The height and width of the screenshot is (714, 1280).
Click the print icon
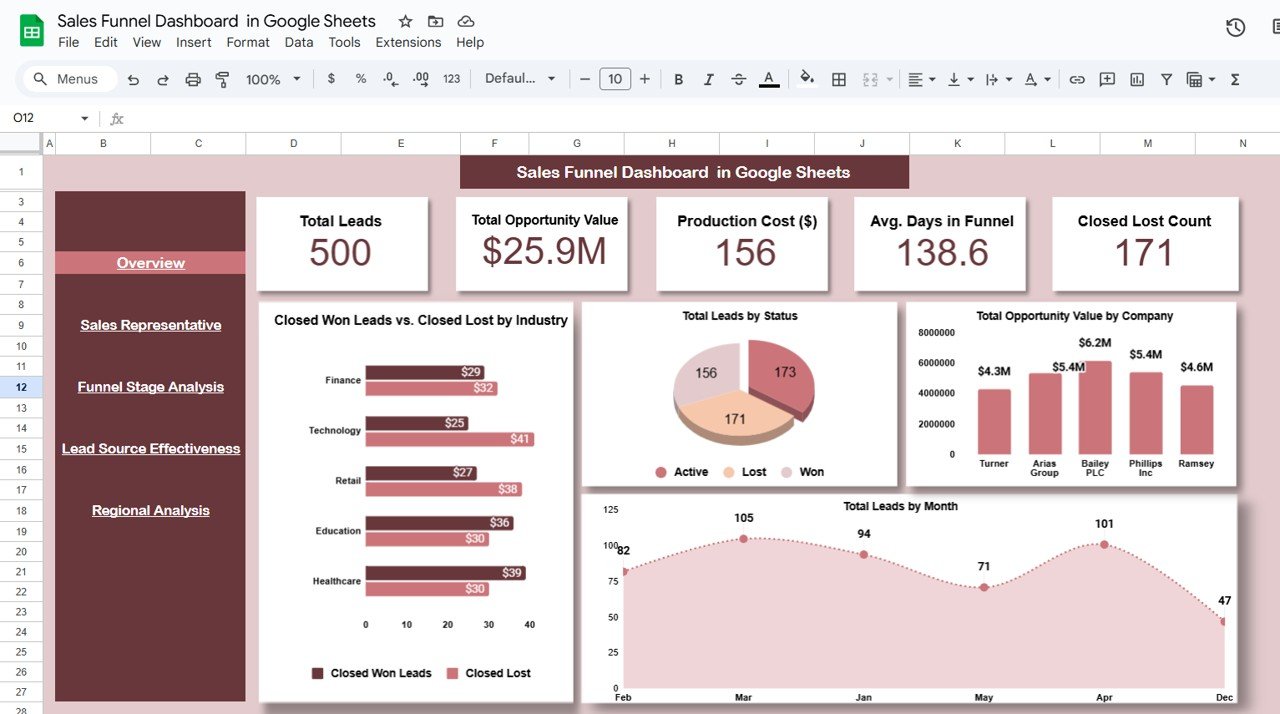193,80
